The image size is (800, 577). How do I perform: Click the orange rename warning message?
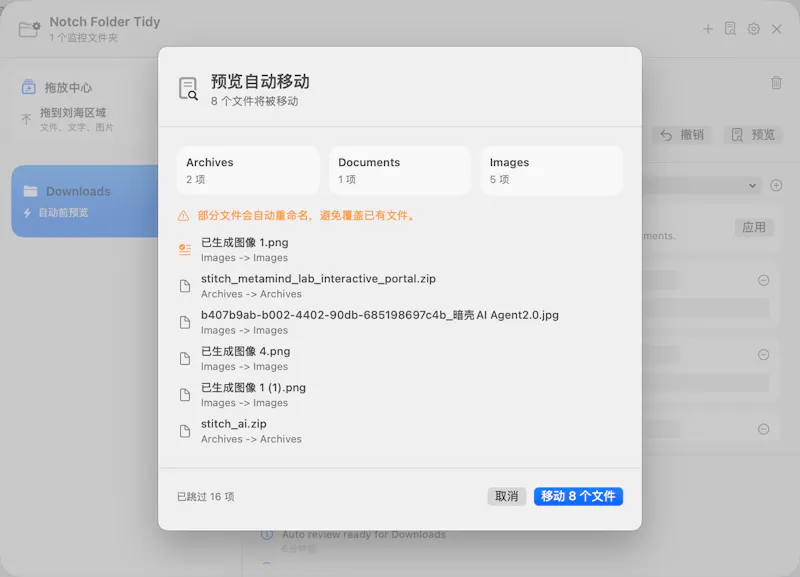[308, 216]
